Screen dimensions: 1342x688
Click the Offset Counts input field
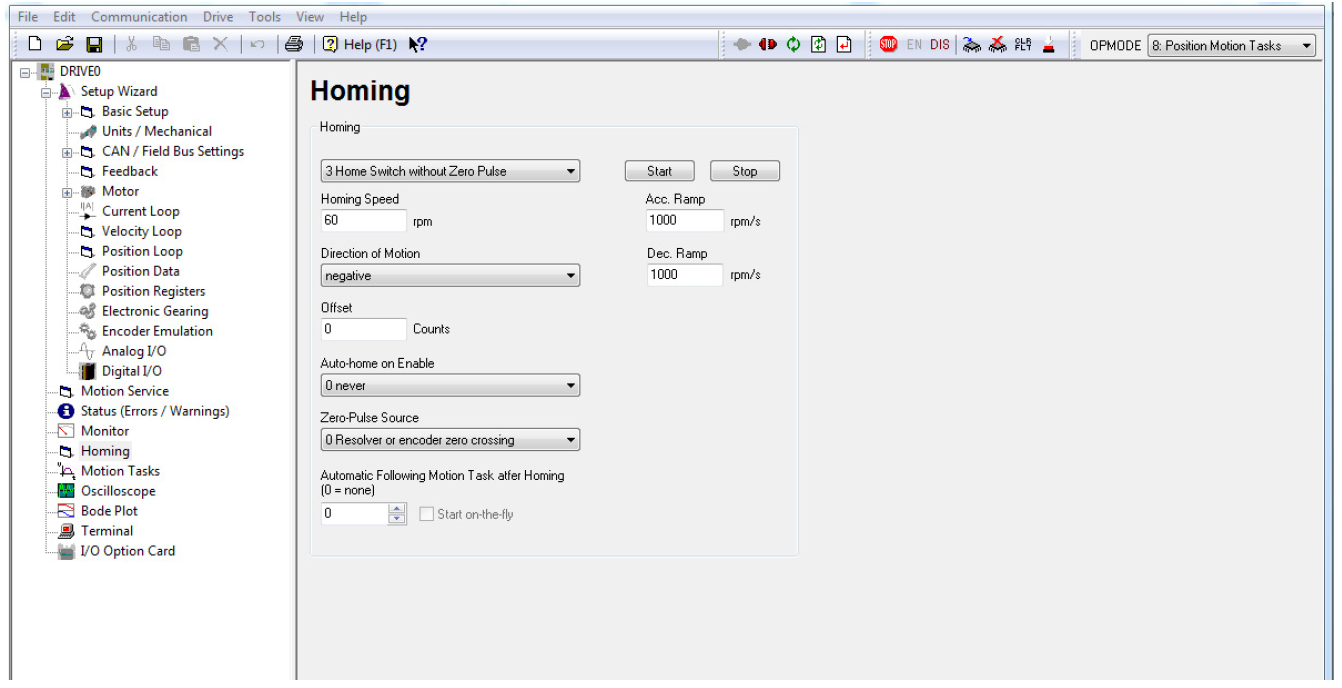point(364,329)
